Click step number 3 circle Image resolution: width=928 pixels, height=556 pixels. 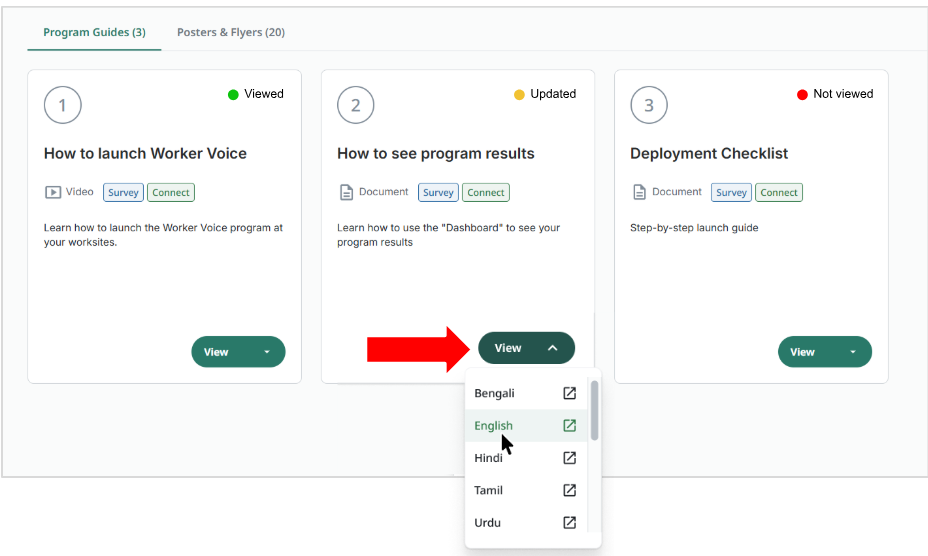[649, 105]
